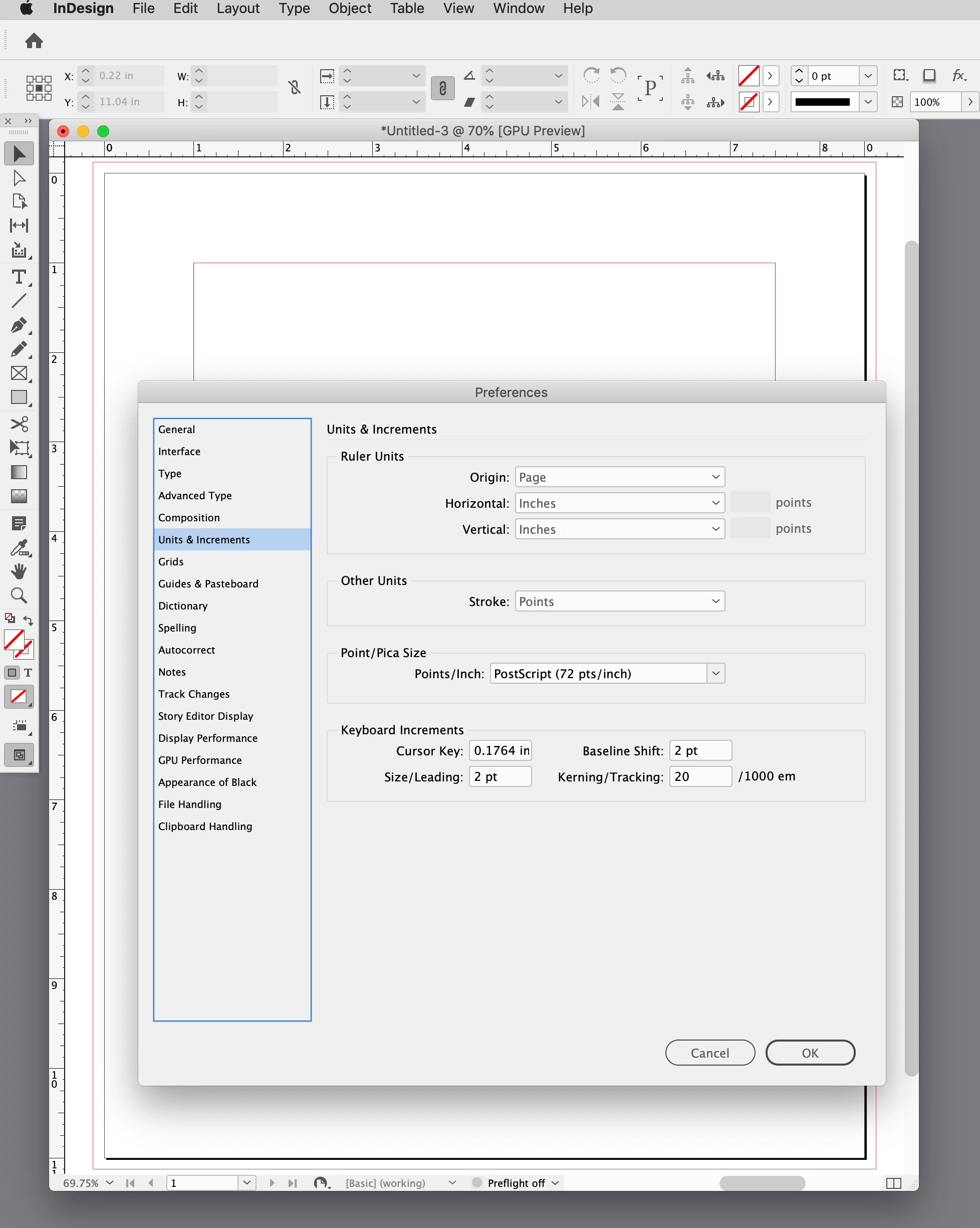This screenshot has height=1228, width=980.
Task: Toggle constrain proportions chain link icon
Action: click(295, 88)
